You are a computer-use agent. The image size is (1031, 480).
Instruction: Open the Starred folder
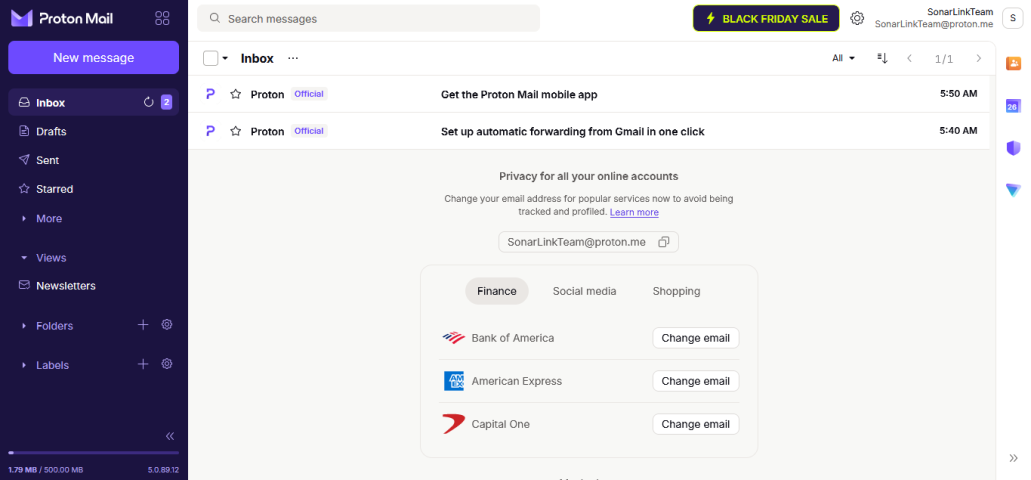click(93, 189)
